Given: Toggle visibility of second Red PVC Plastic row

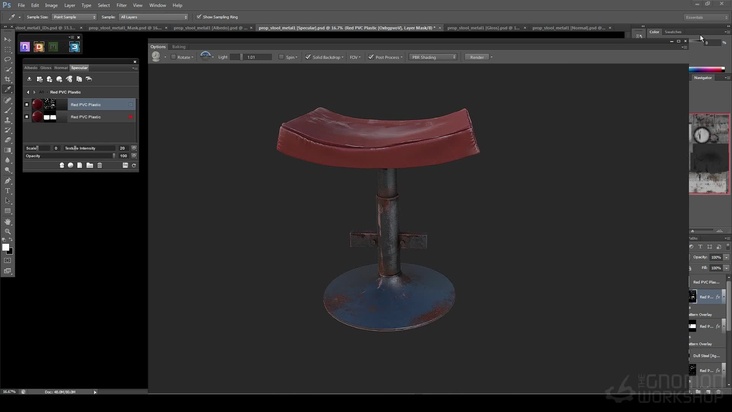Looking at the screenshot, I should 27,117.
